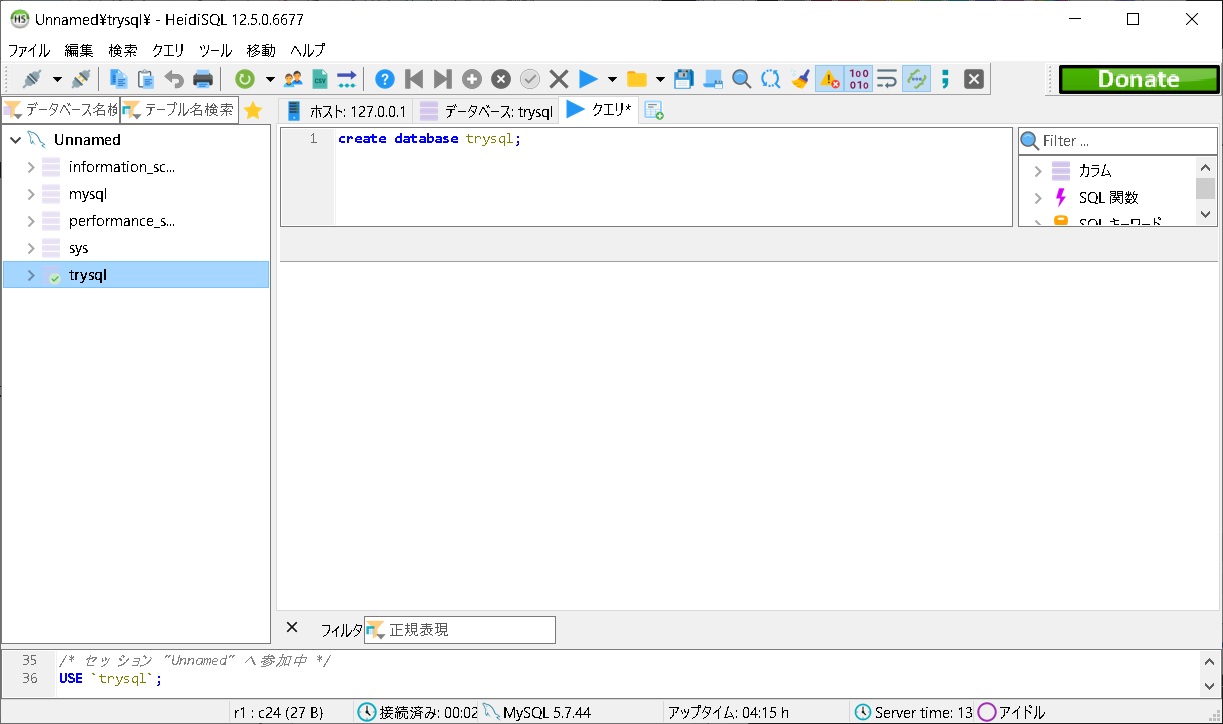The width and height of the screenshot is (1223, 724).
Task: Click the green semicolon delimiter icon
Action: tap(945, 79)
